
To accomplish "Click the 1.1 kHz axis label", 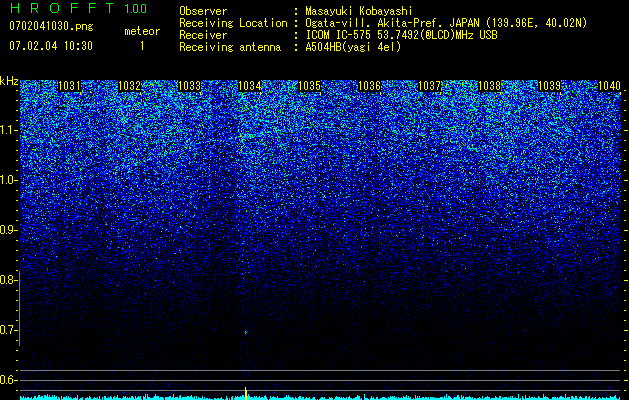I will point(7,130).
